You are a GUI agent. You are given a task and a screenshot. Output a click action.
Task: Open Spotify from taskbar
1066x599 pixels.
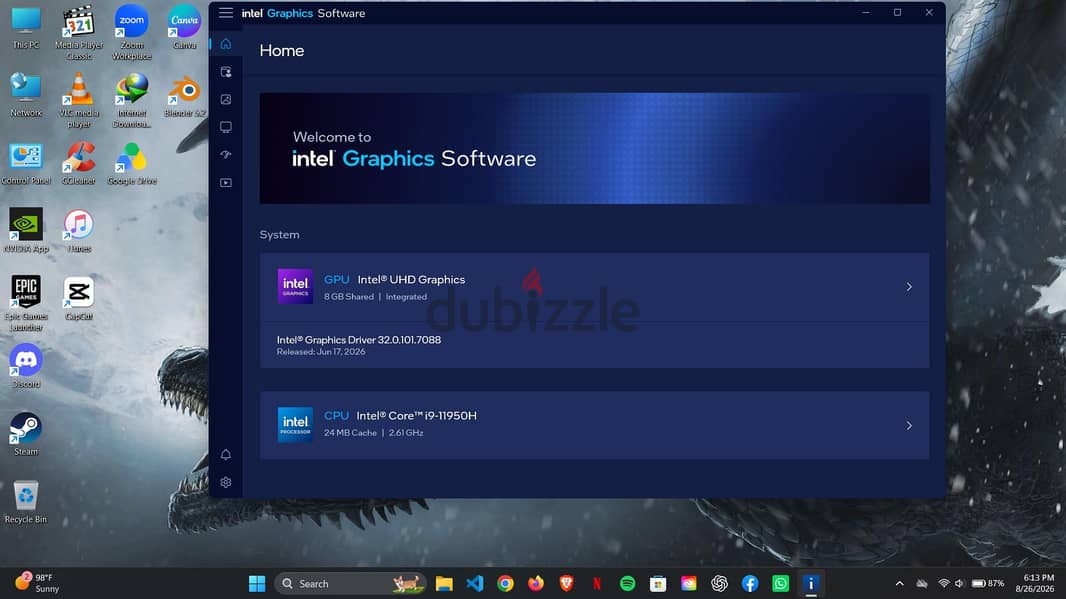pos(627,583)
